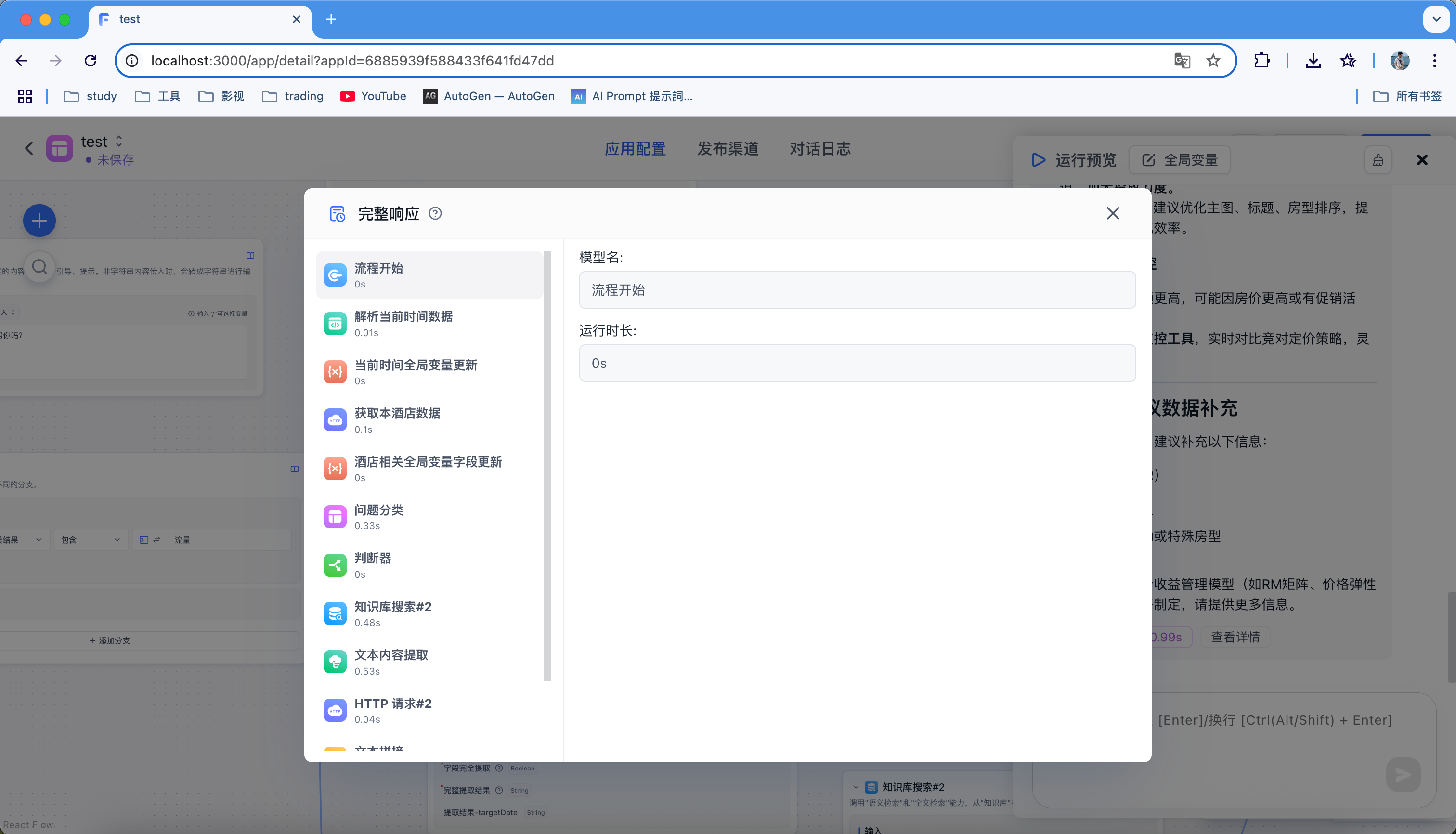Select the 判断器 step row
Screen dimensions: 1456x834
pos(429,565)
